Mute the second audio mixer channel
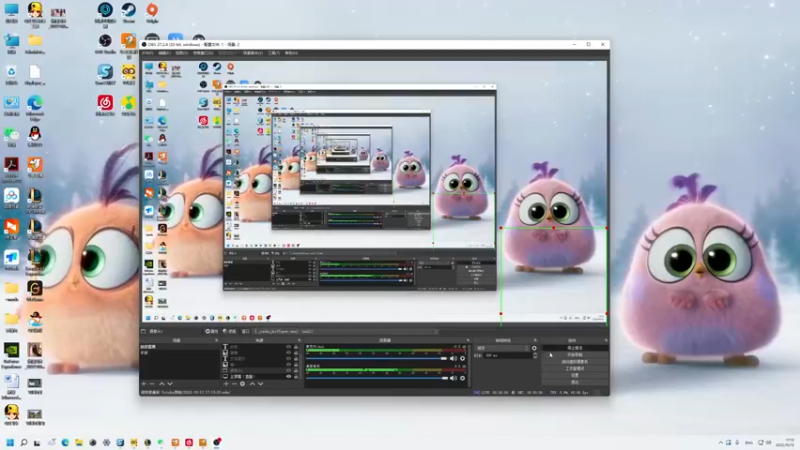Screen dimensions: 800x450 [x=453, y=378]
